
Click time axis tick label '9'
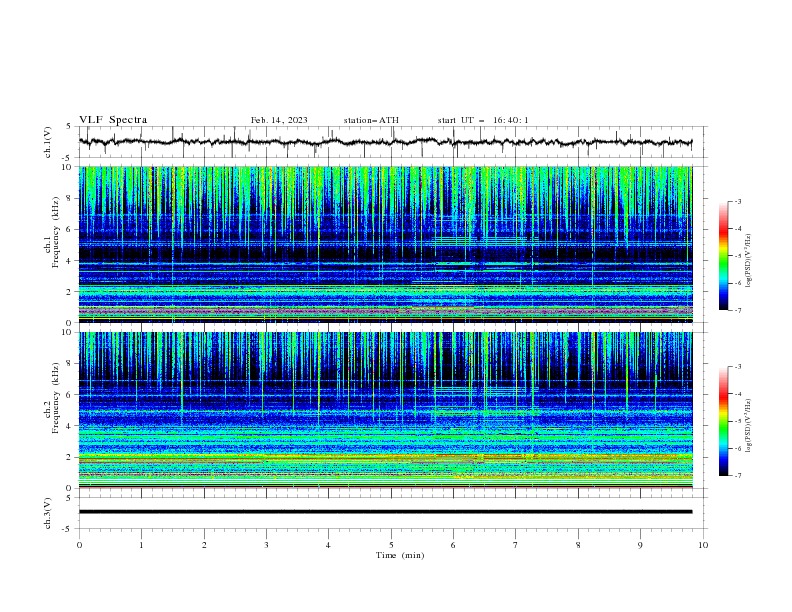640,545
